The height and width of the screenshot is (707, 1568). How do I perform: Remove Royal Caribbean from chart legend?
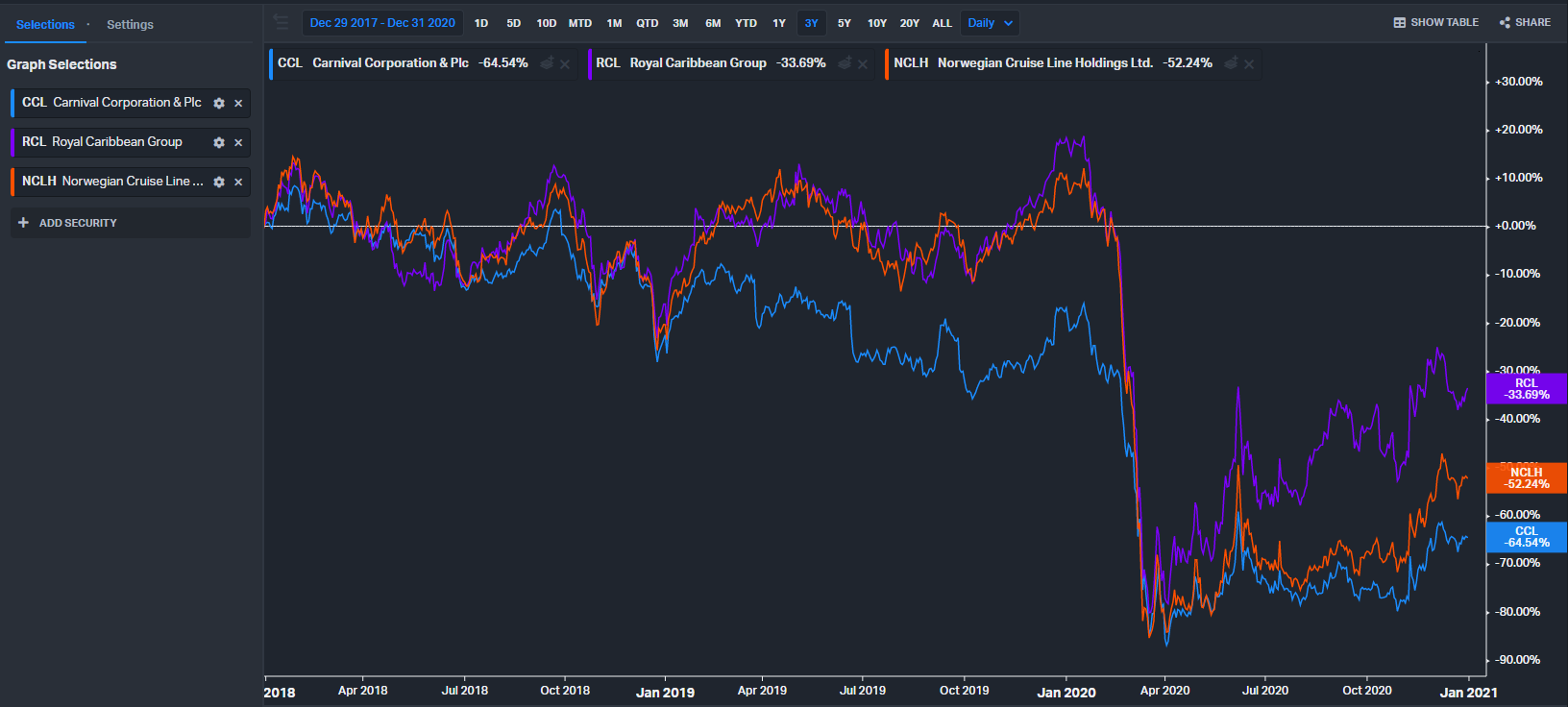coord(863,64)
